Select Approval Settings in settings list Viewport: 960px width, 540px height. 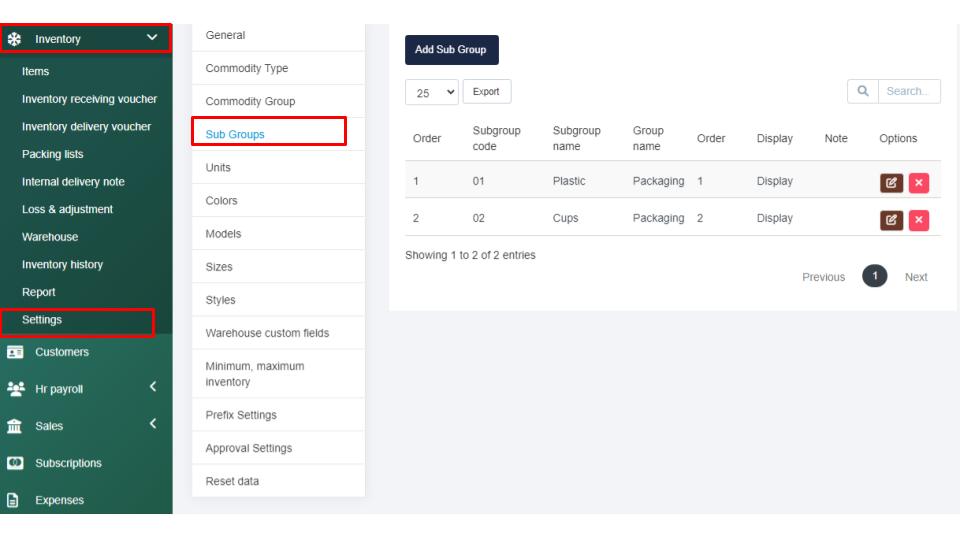[249, 448]
